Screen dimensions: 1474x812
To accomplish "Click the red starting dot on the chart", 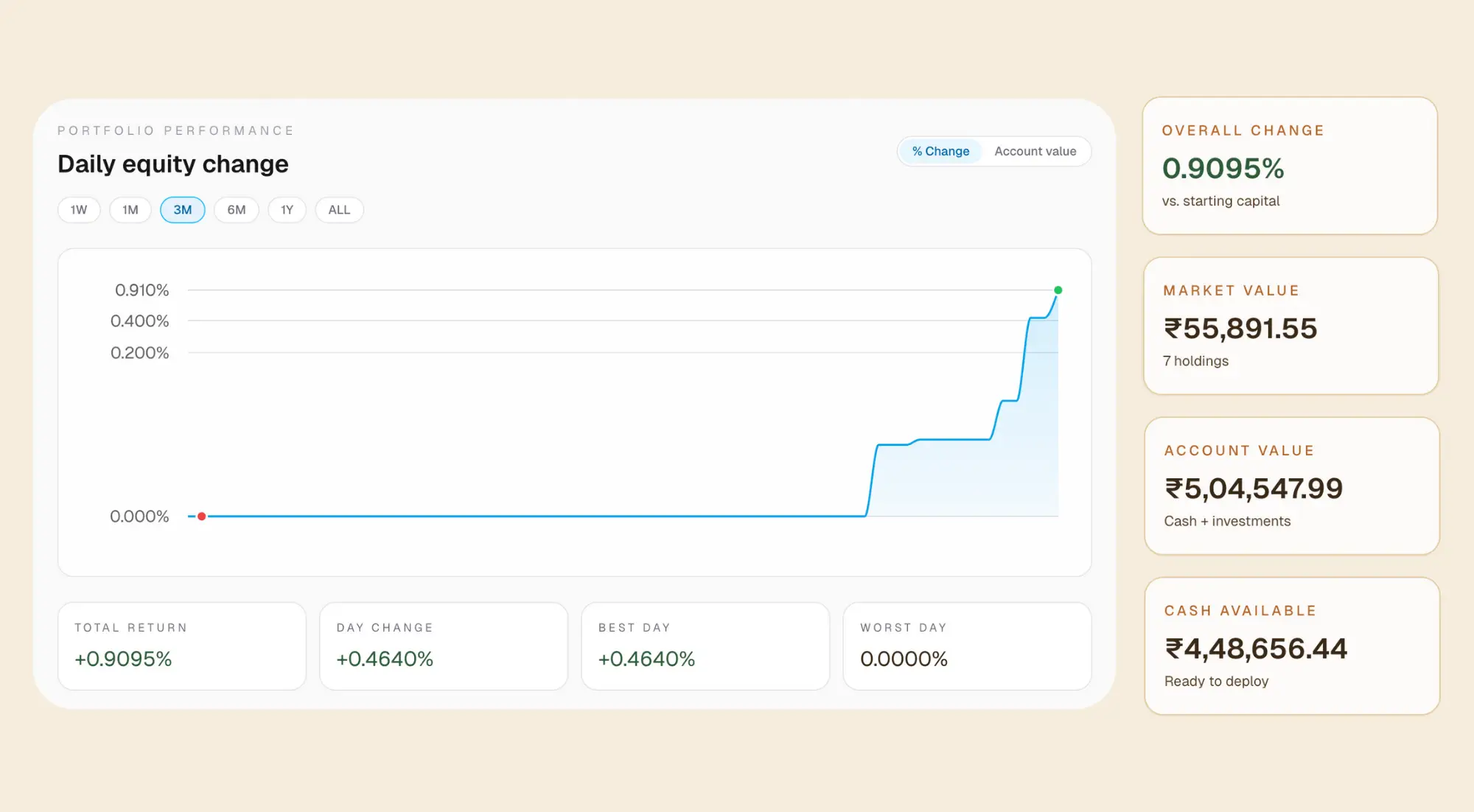I will (202, 516).
